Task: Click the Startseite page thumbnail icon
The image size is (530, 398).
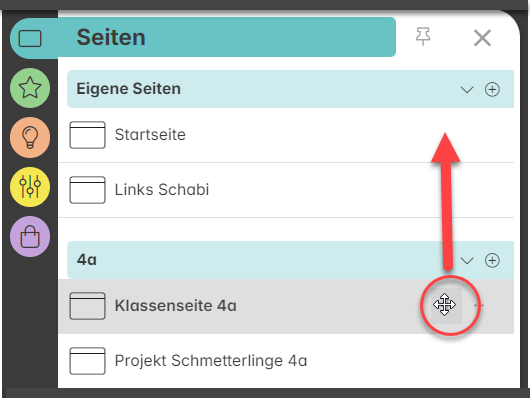Action: [87, 135]
